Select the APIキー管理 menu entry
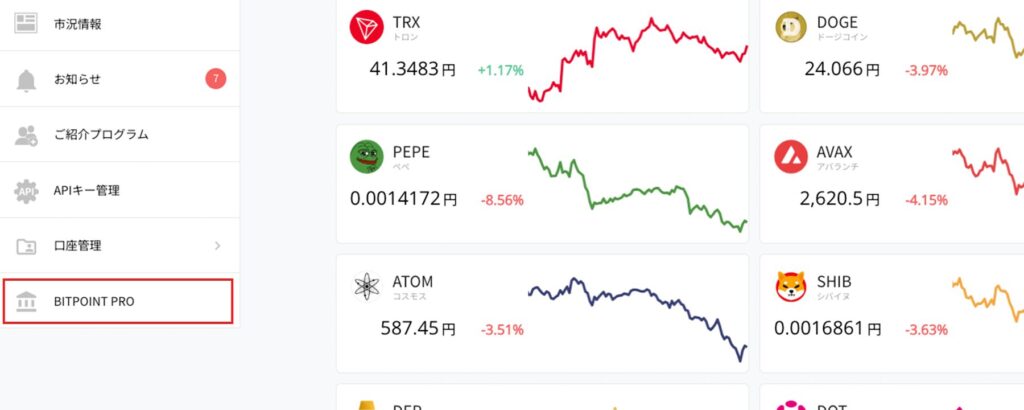 (x=87, y=190)
